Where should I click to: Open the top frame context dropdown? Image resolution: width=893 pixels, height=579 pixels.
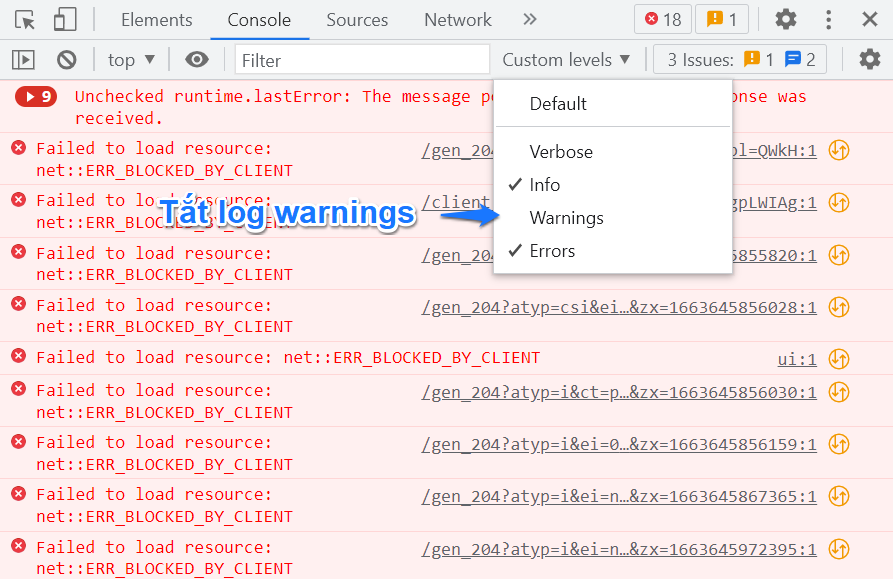129,60
